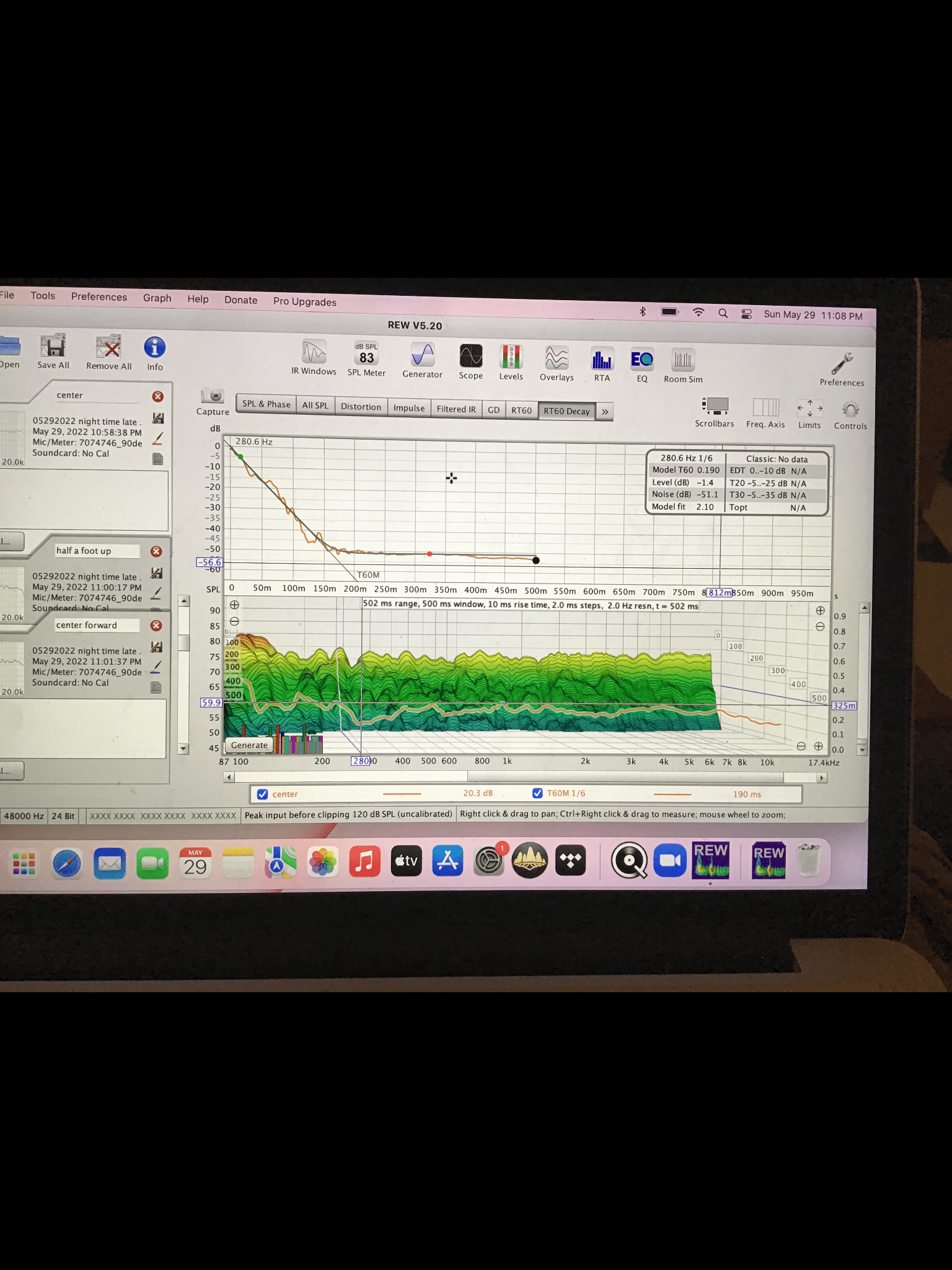Image resolution: width=952 pixels, height=1270 pixels.
Task: Open the Overlays window
Action: (x=557, y=358)
